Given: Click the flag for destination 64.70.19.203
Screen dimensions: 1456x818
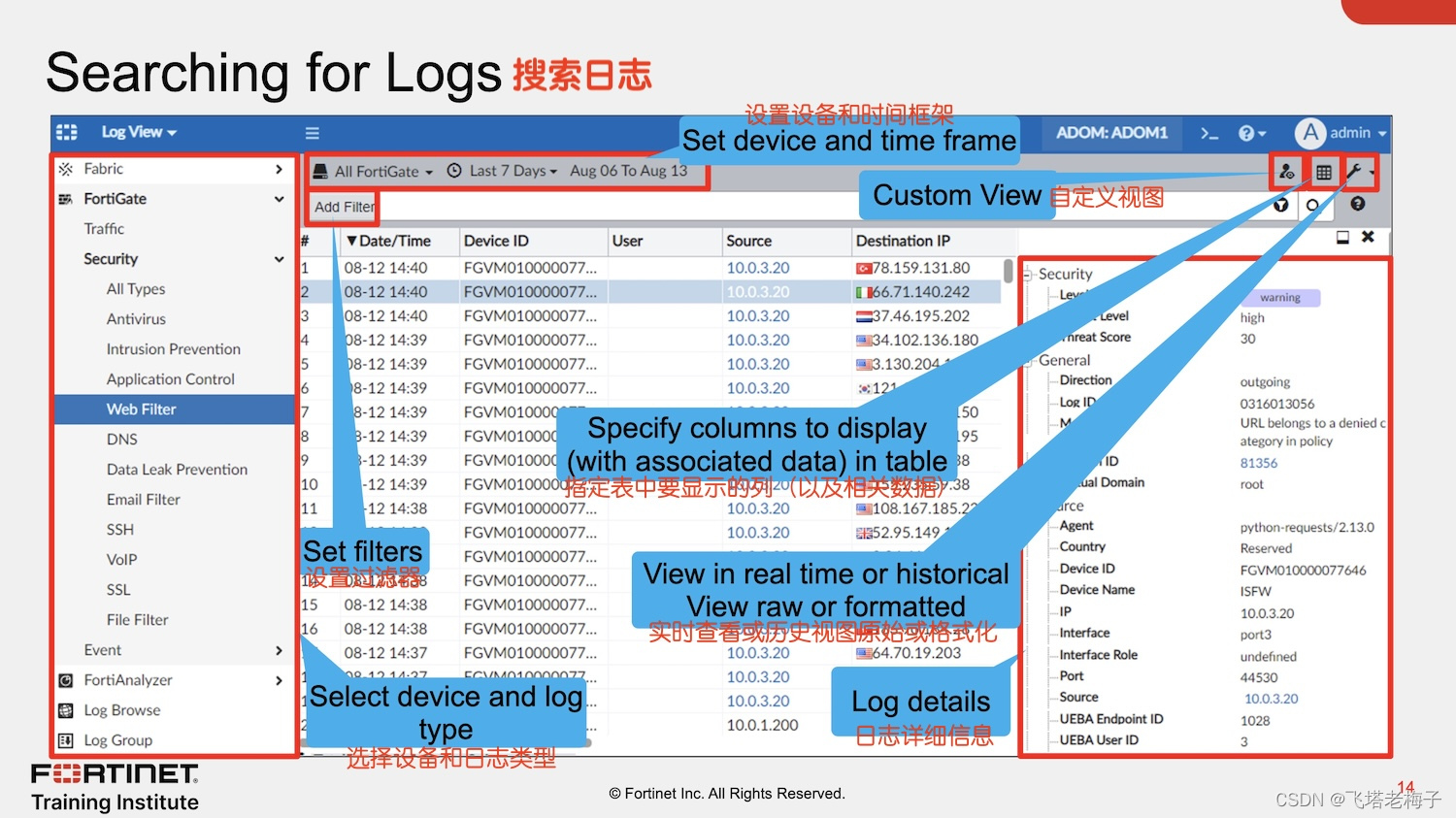Looking at the screenshot, I should 863,653.
